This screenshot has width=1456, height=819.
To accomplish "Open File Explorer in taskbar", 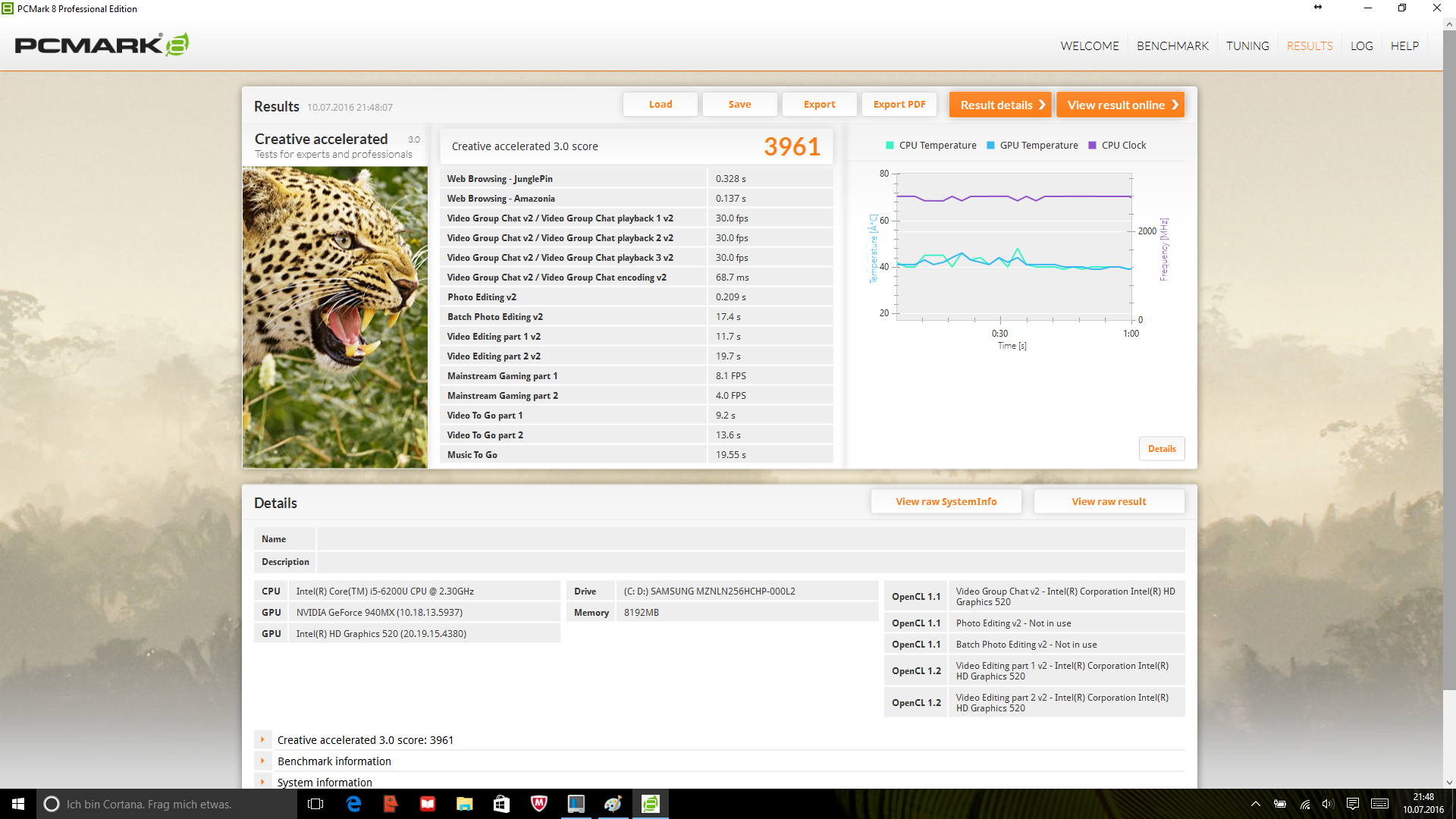I will pos(464,804).
